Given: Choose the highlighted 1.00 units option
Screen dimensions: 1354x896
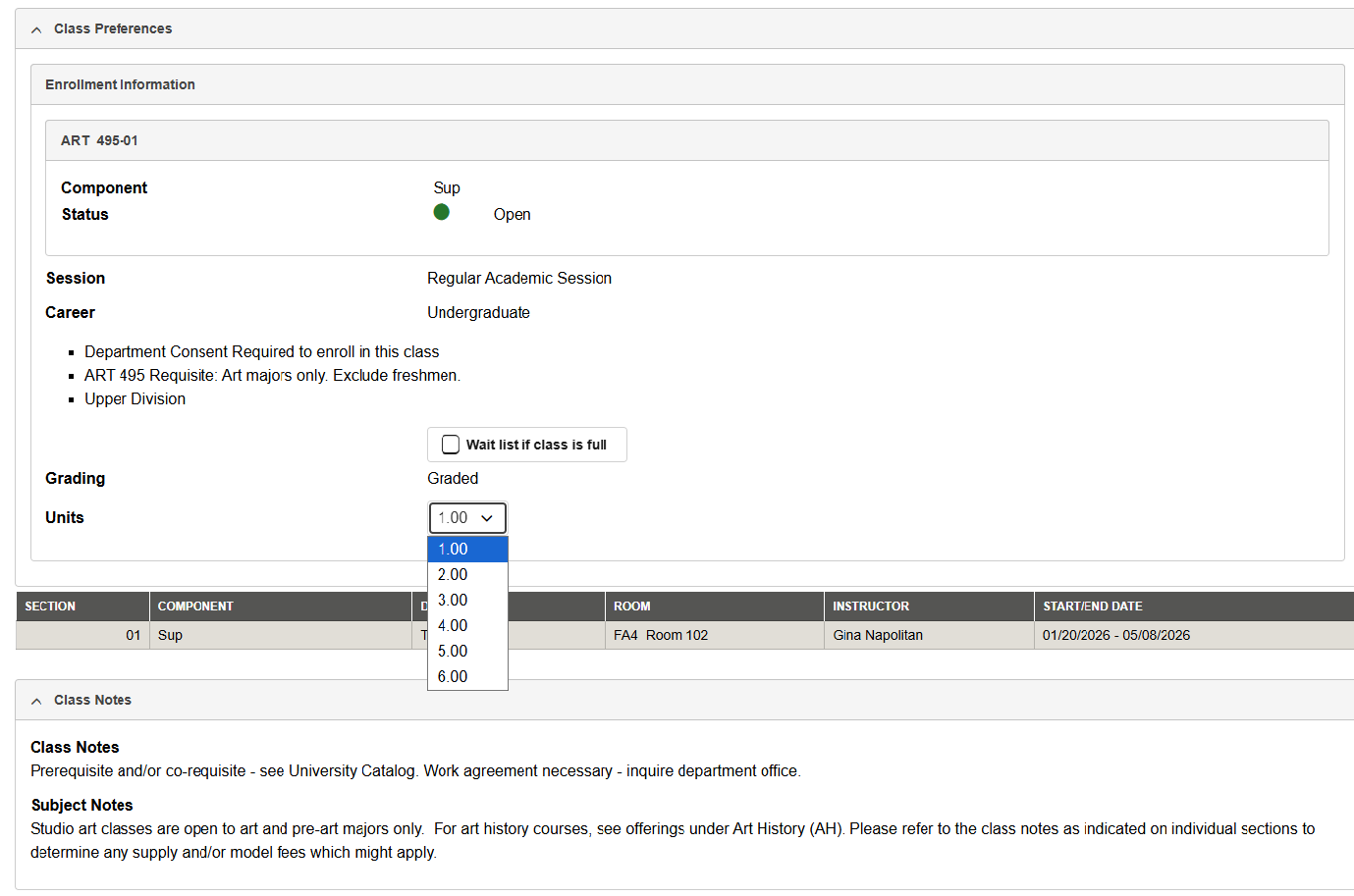Looking at the screenshot, I should 452,549.
